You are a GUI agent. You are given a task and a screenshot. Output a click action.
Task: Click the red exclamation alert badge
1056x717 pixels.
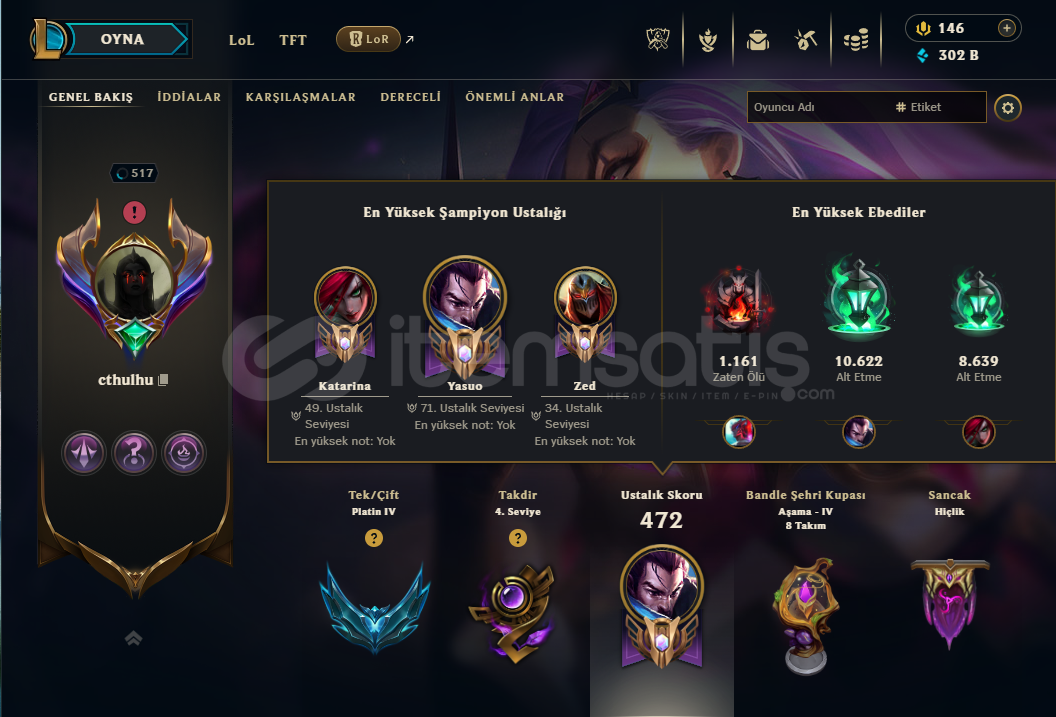[x=135, y=213]
